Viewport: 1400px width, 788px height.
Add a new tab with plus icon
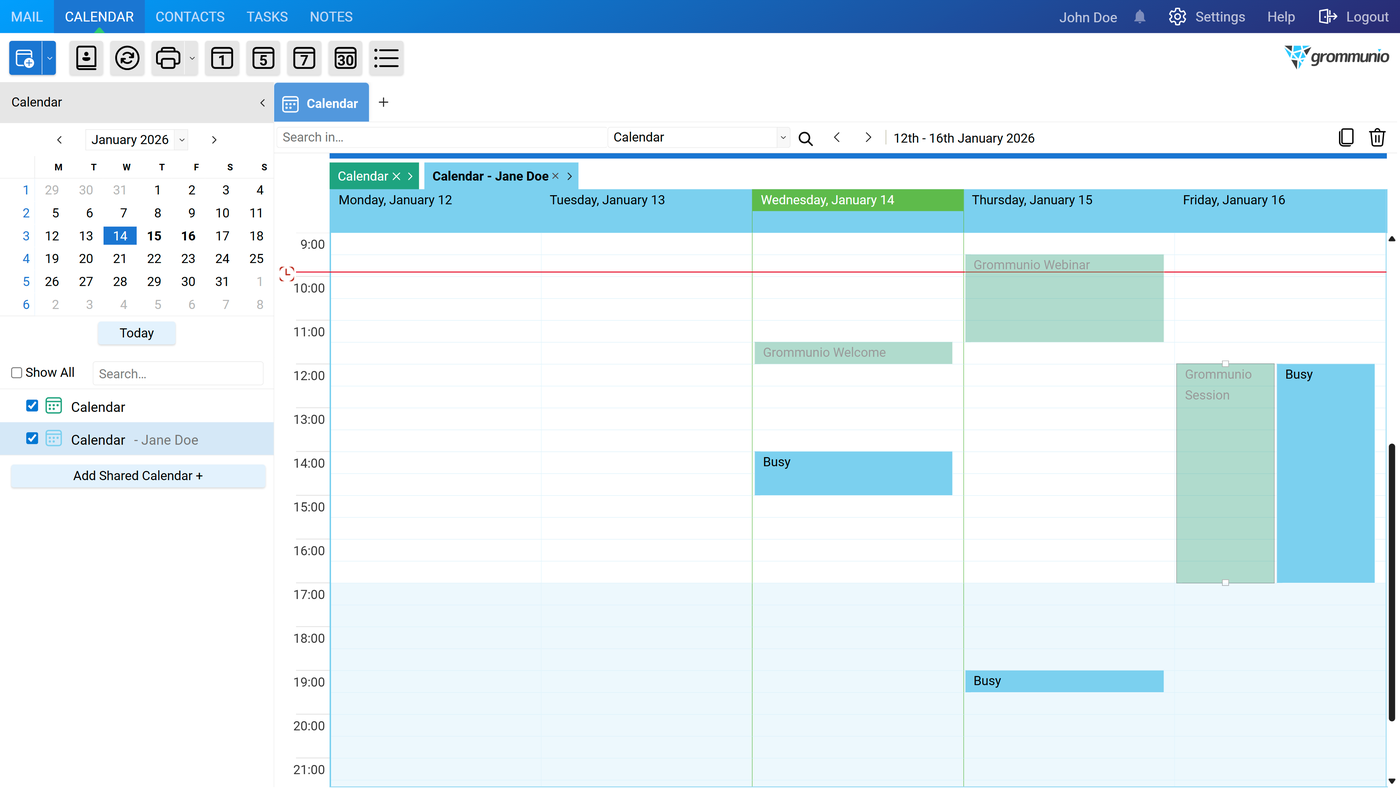[x=383, y=102]
